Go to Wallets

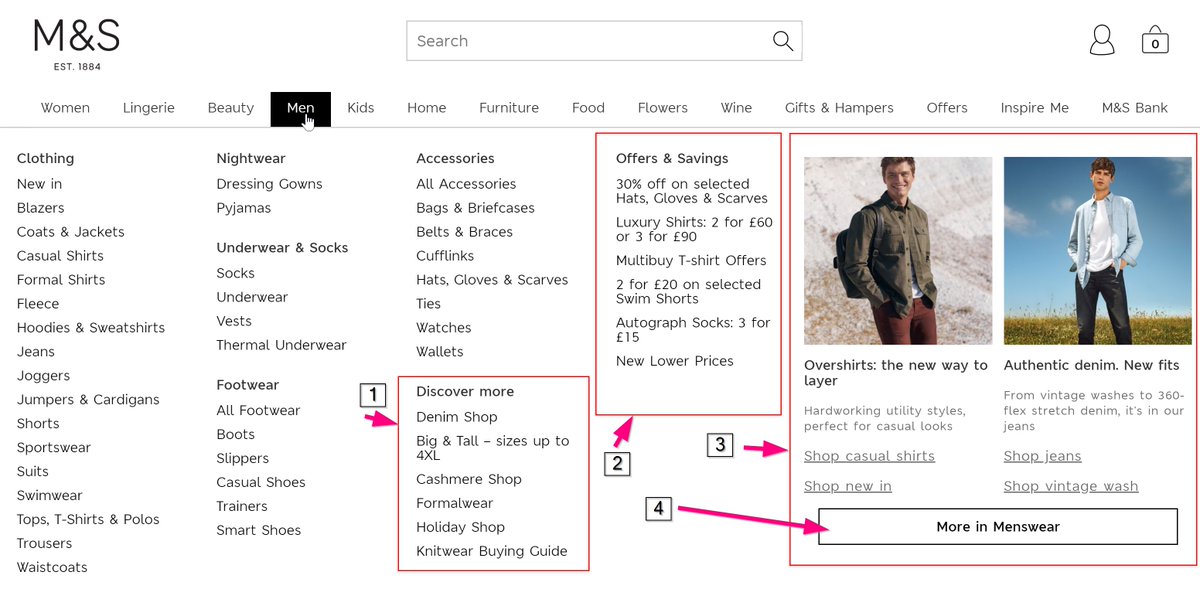[440, 352]
